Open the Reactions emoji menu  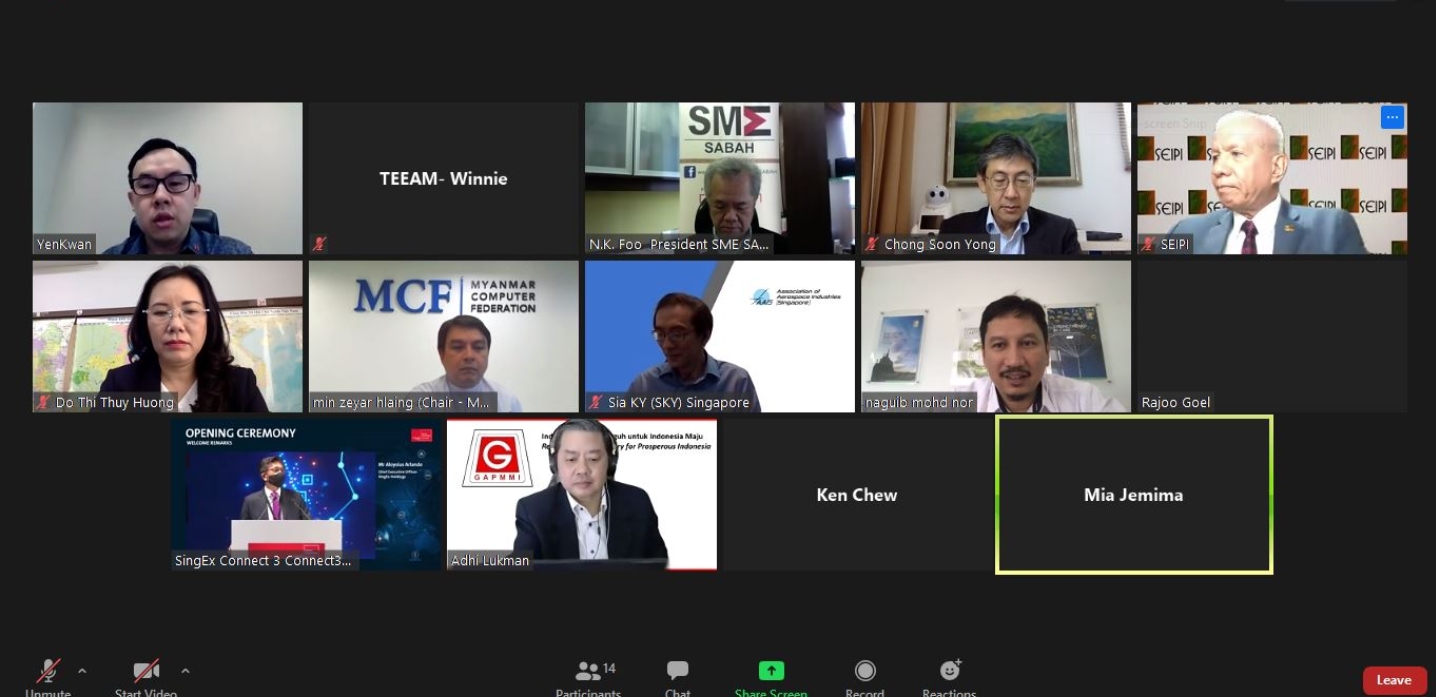949,671
